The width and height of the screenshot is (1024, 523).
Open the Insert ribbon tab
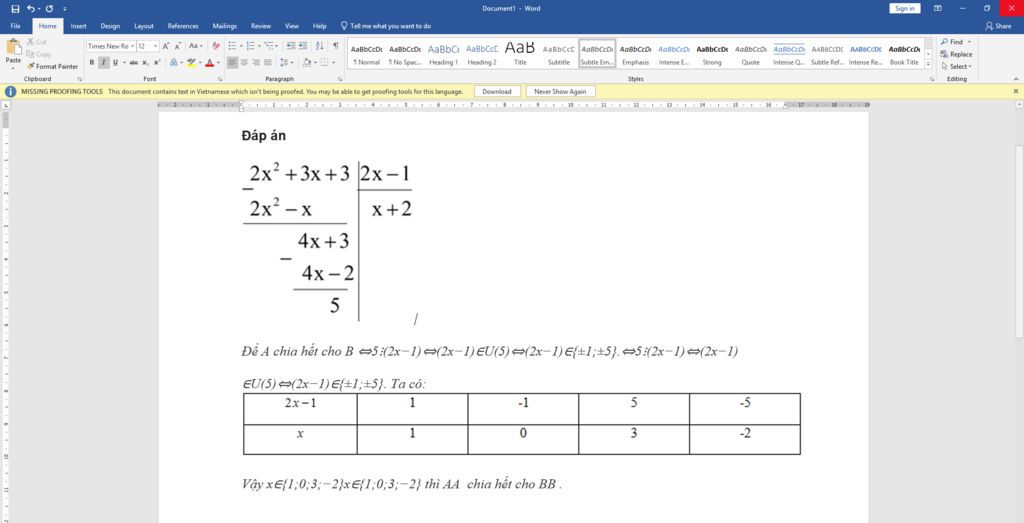click(x=78, y=26)
